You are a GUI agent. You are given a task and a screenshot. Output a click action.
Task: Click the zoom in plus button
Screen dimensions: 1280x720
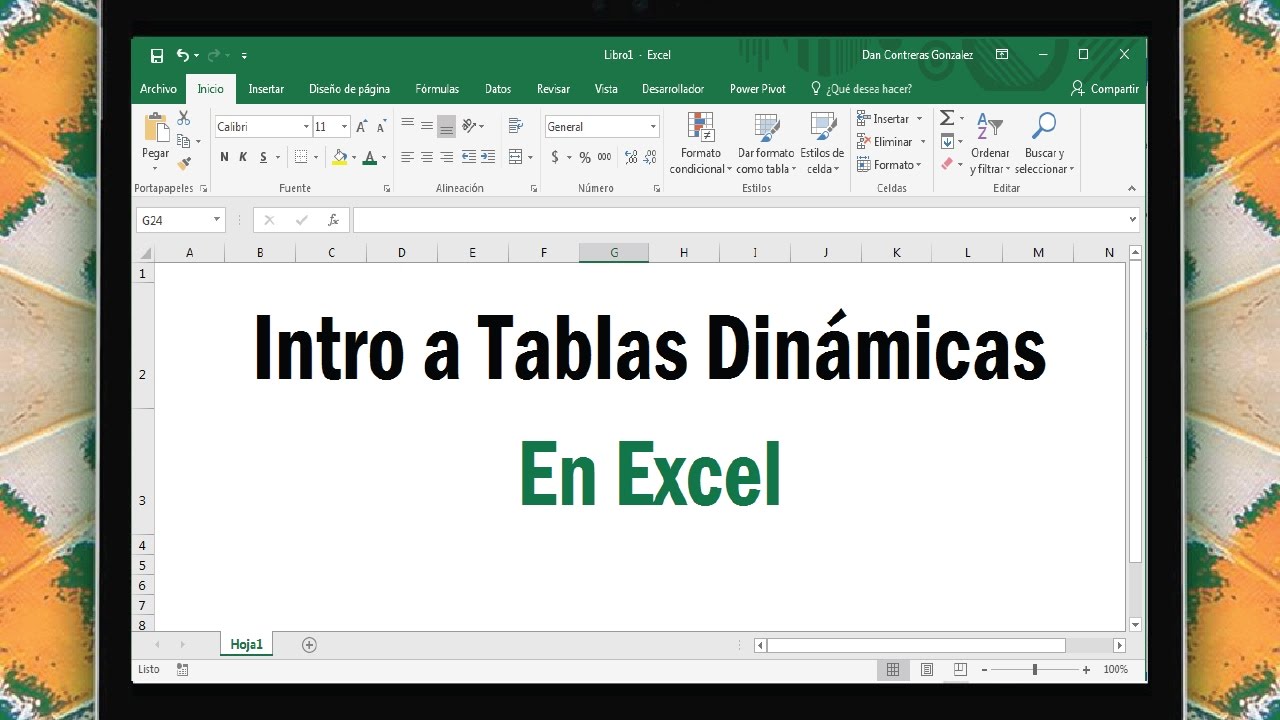coord(1086,670)
